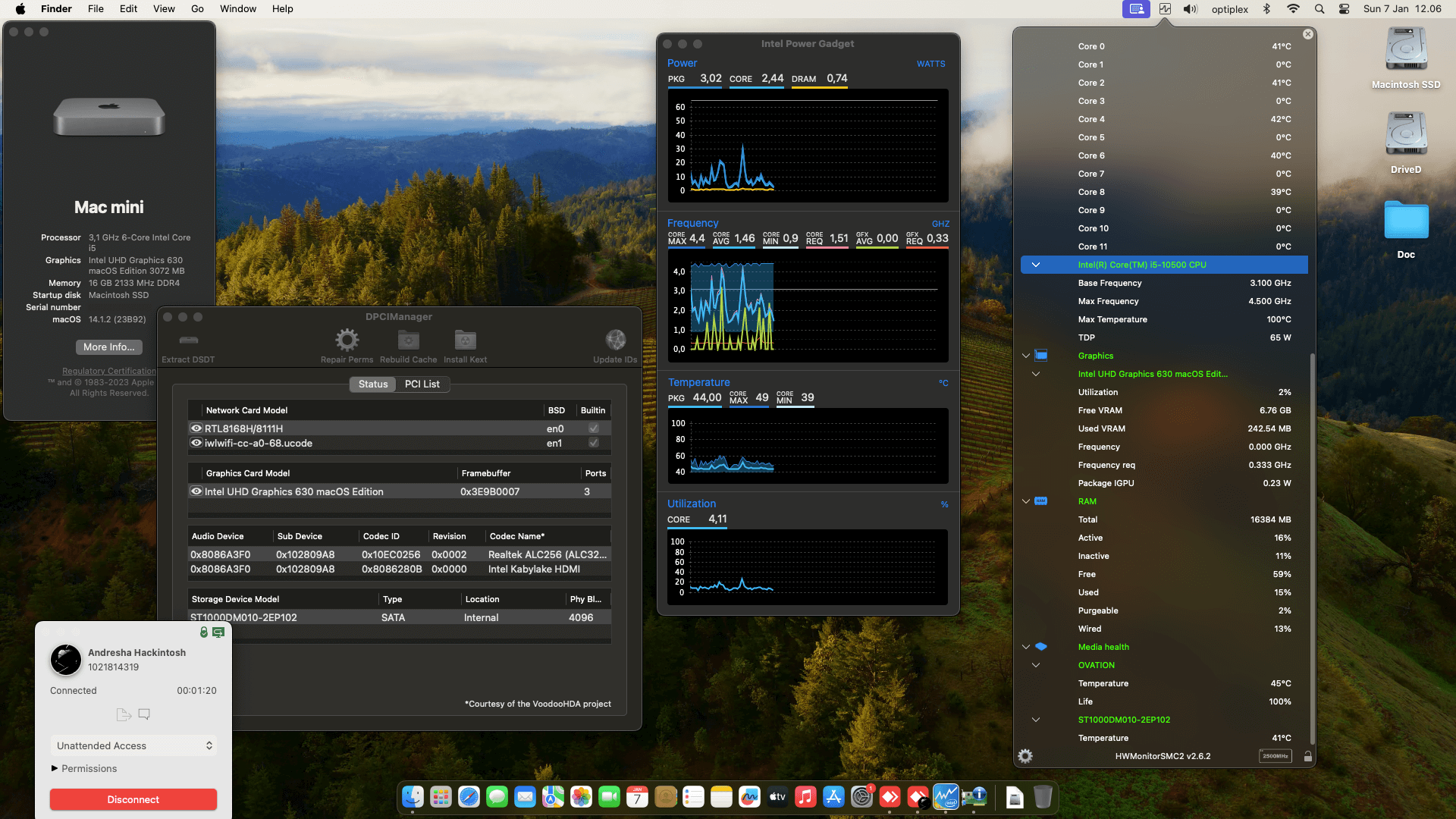
Task: Click AnyDesk chat bubble icon
Action: (144, 714)
